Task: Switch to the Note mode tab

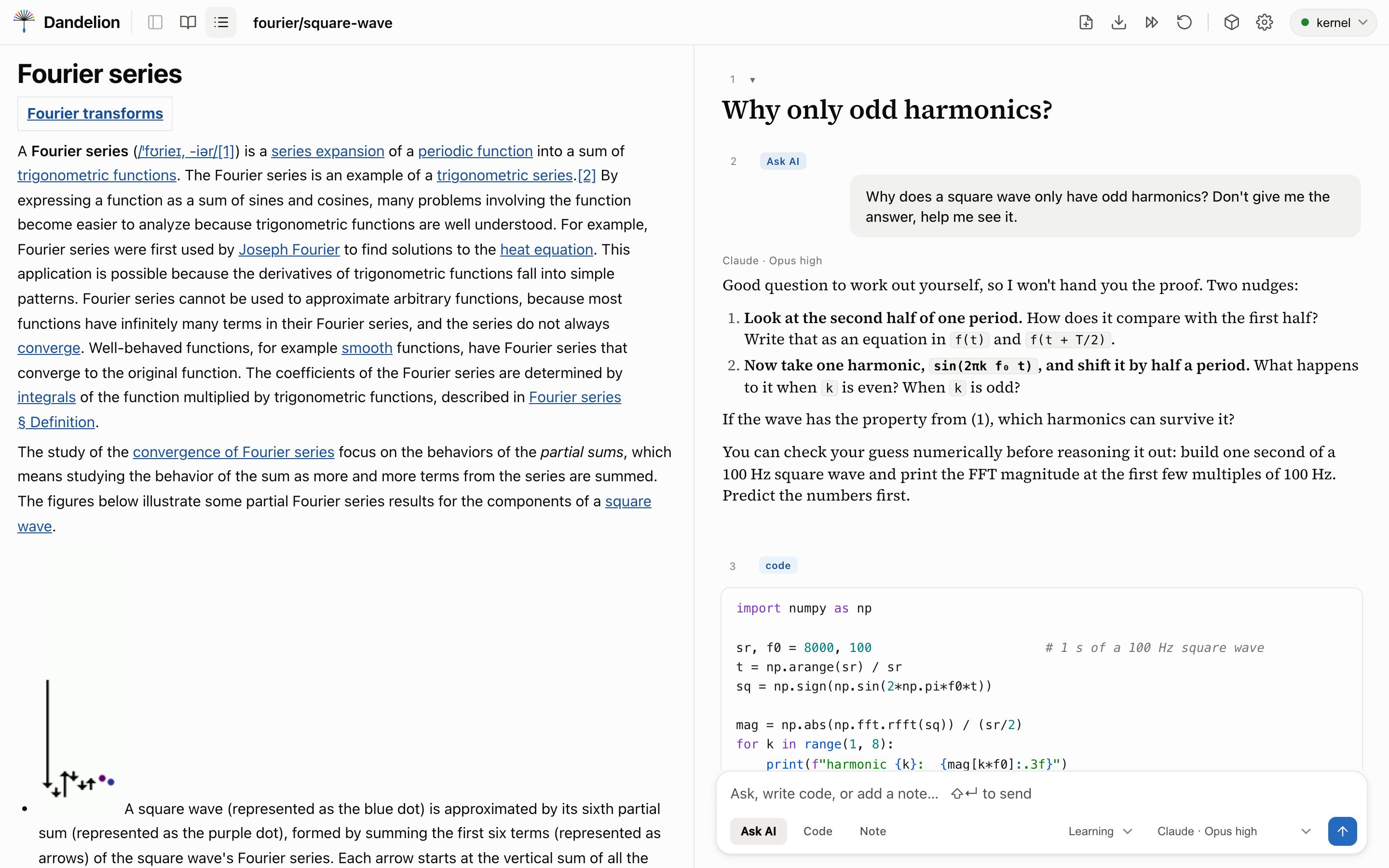Action: (872, 831)
